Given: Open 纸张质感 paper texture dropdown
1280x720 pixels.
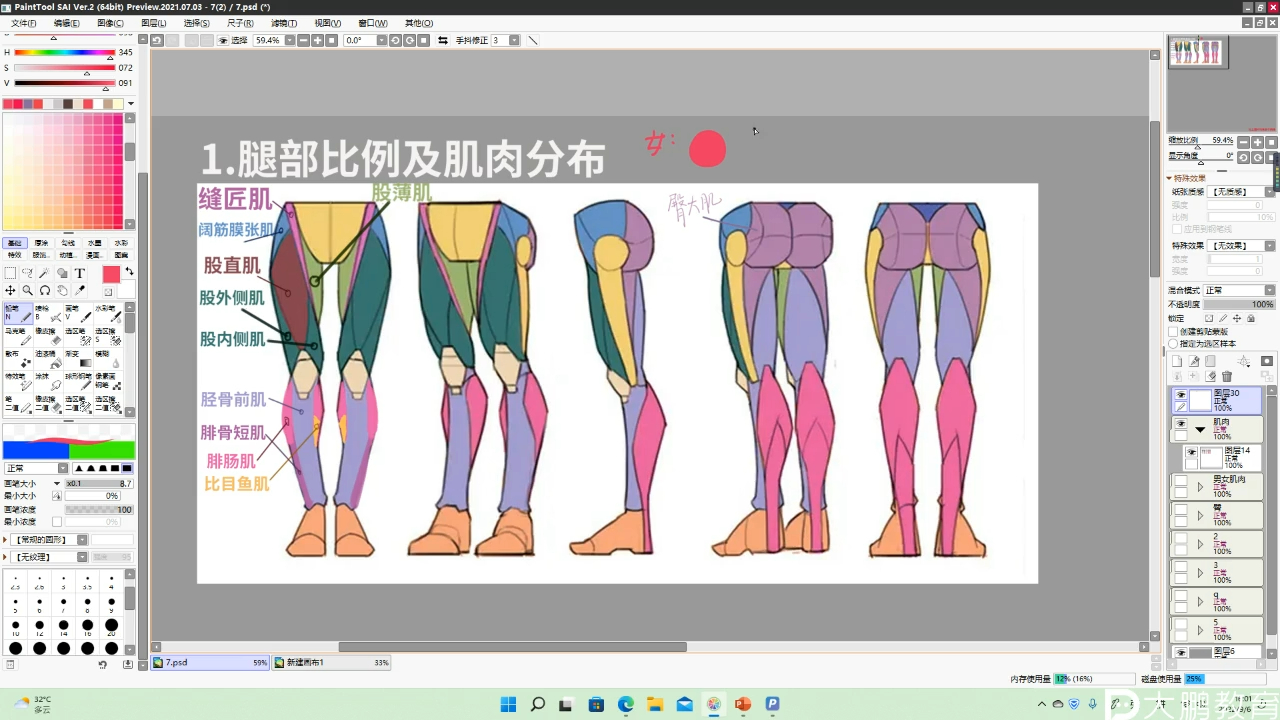Looking at the screenshot, I should coord(1241,192).
